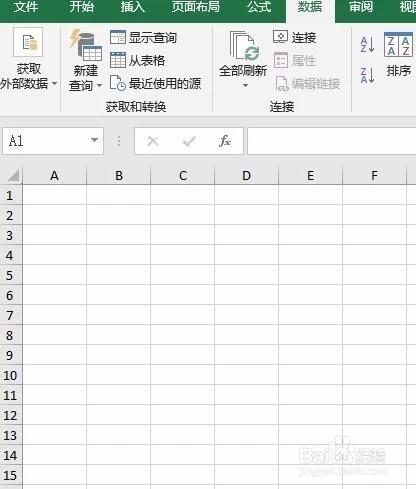Expand the 全部刷新 dropdown arrow
Screen dimensions: 416x489
(245, 85)
